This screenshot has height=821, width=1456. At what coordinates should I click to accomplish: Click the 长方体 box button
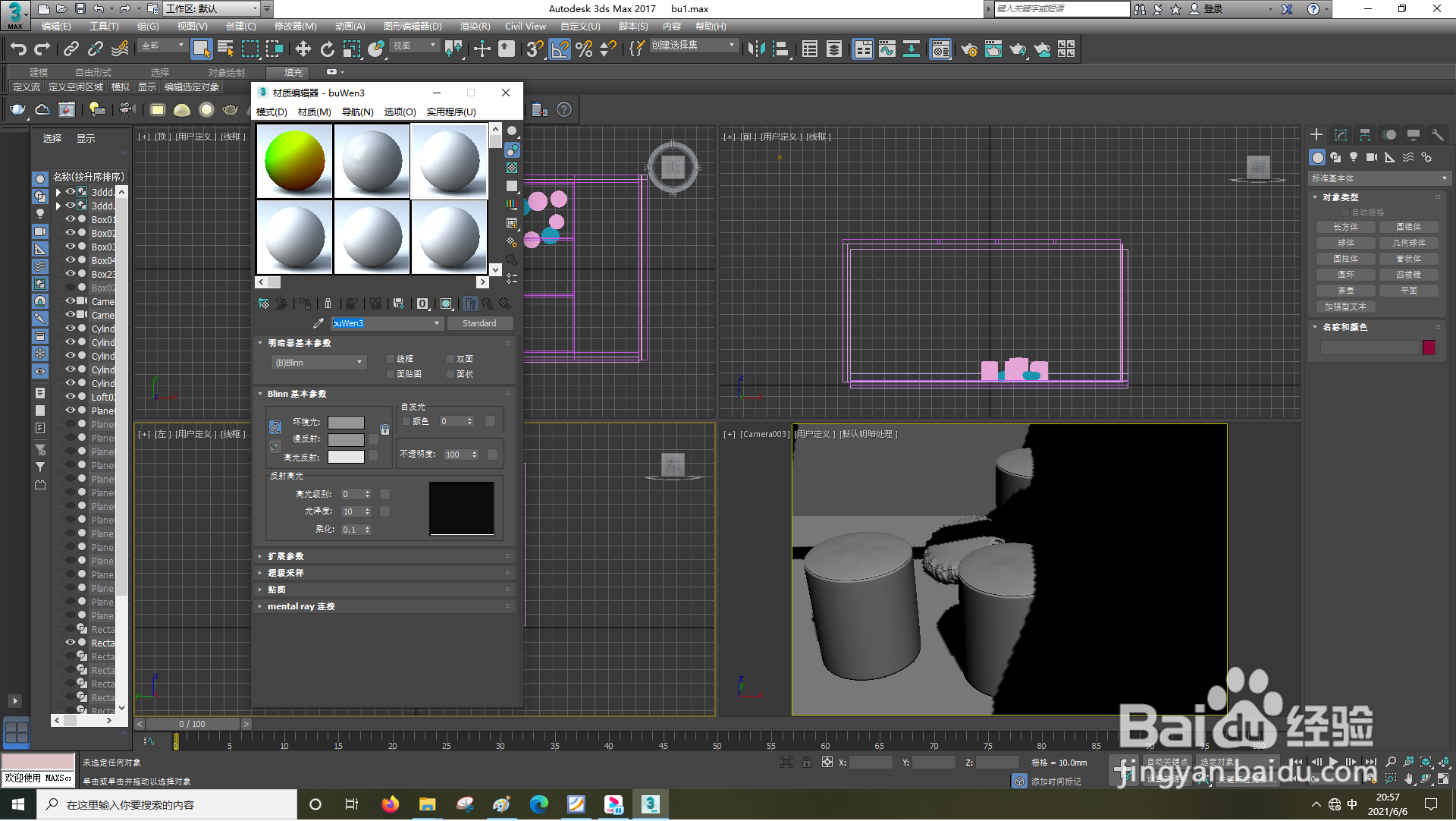point(1346,228)
